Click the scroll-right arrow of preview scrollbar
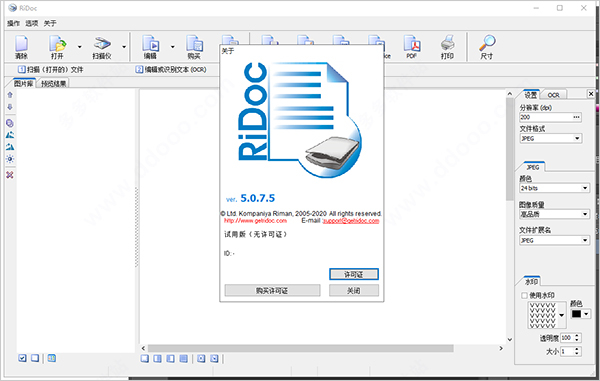 501,348
